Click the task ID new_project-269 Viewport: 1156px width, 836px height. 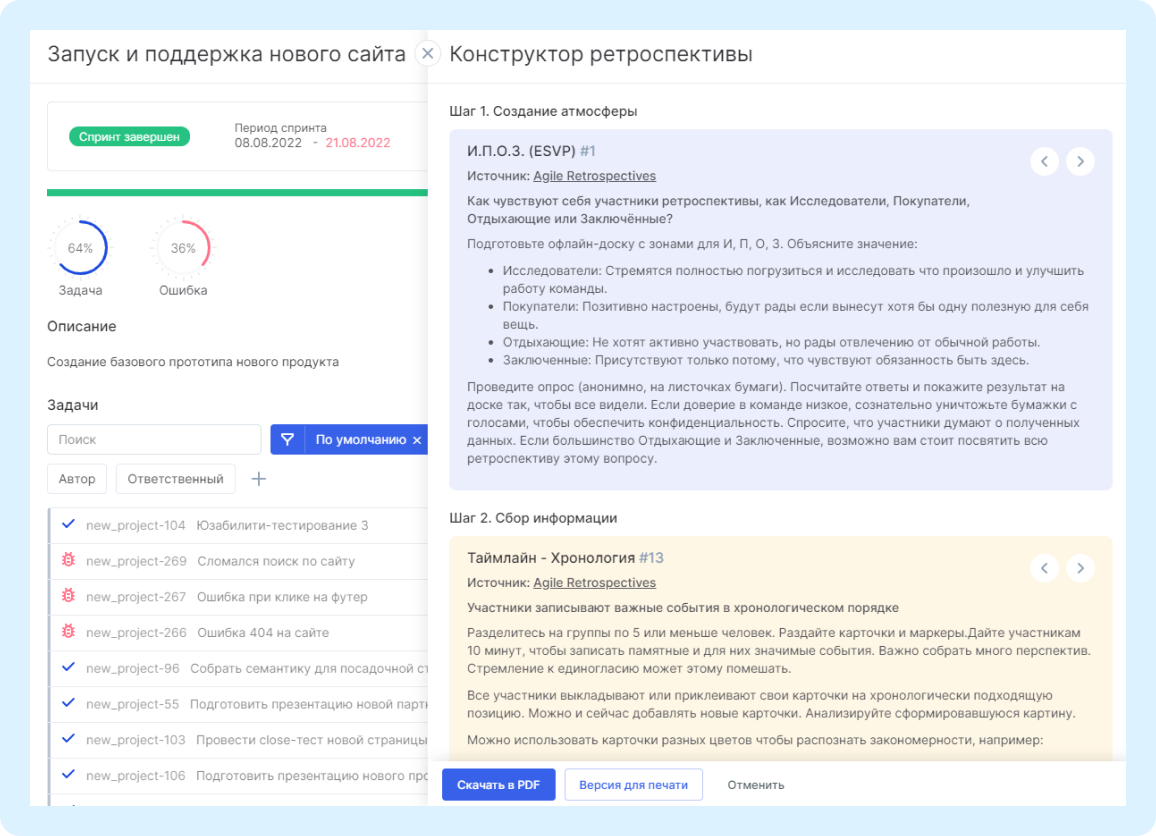(x=136, y=562)
